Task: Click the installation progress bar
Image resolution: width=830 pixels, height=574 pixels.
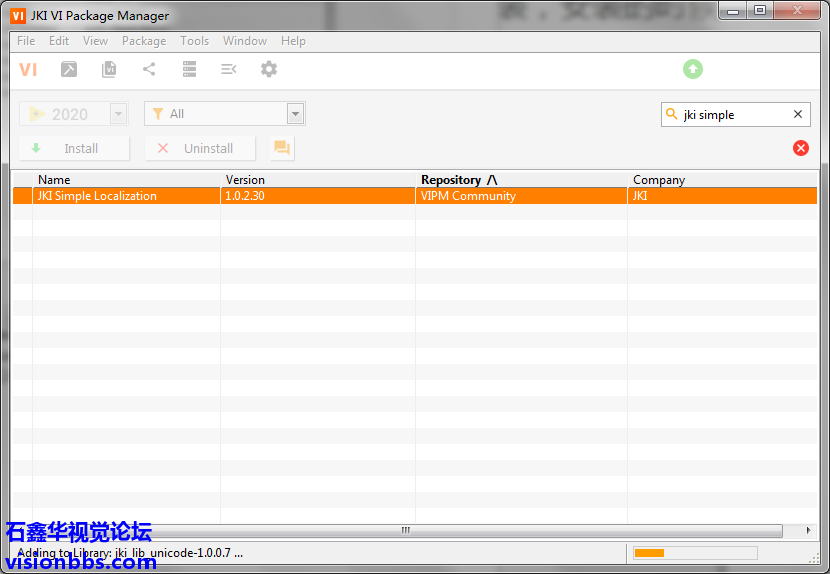Action: pyautogui.click(x=695, y=553)
